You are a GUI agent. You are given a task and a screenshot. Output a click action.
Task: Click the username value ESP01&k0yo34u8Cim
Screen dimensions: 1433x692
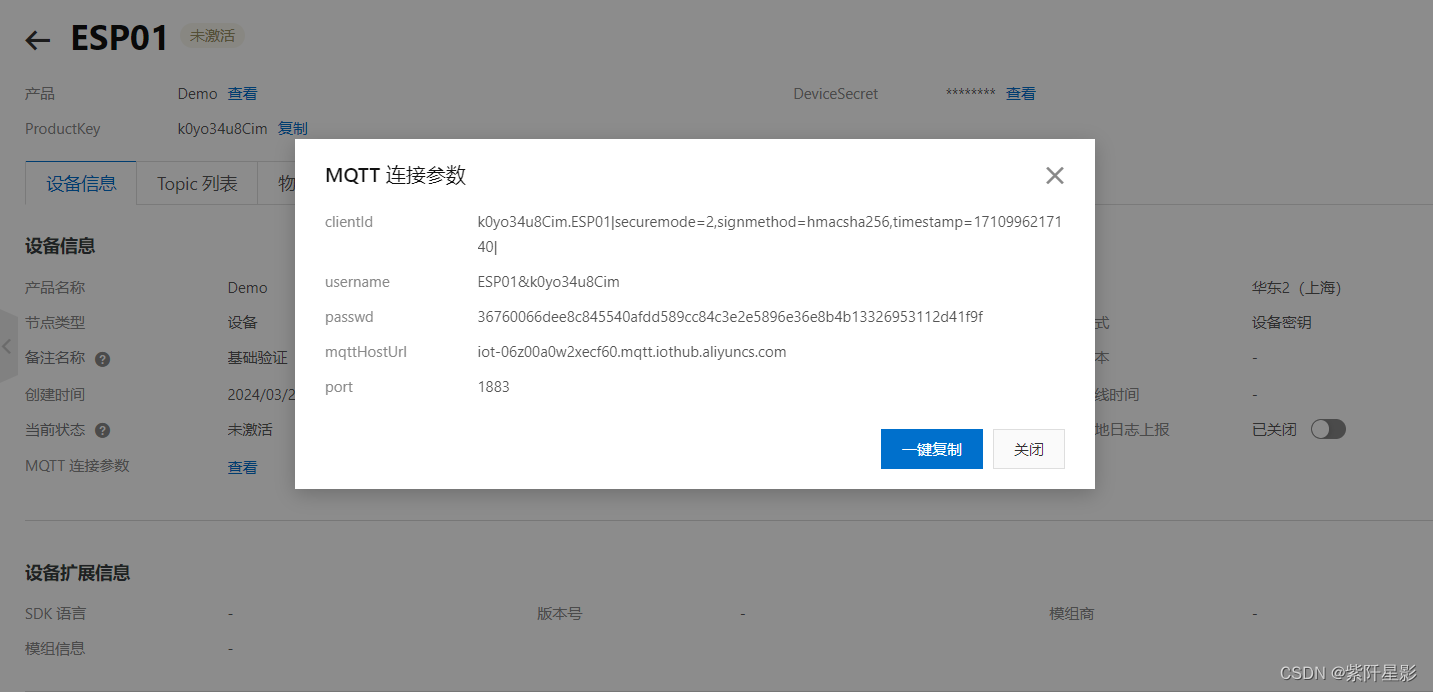(548, 281)
